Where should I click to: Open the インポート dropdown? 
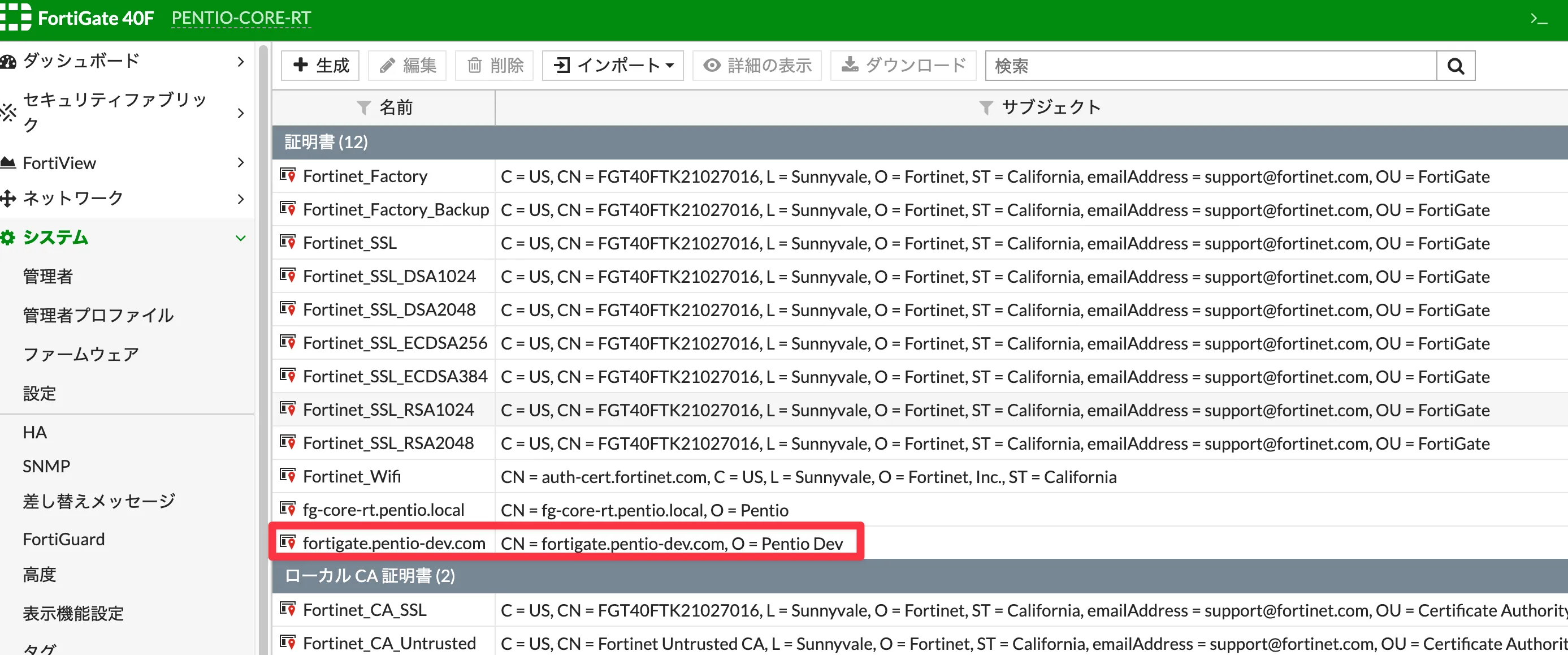click(613, 66)
